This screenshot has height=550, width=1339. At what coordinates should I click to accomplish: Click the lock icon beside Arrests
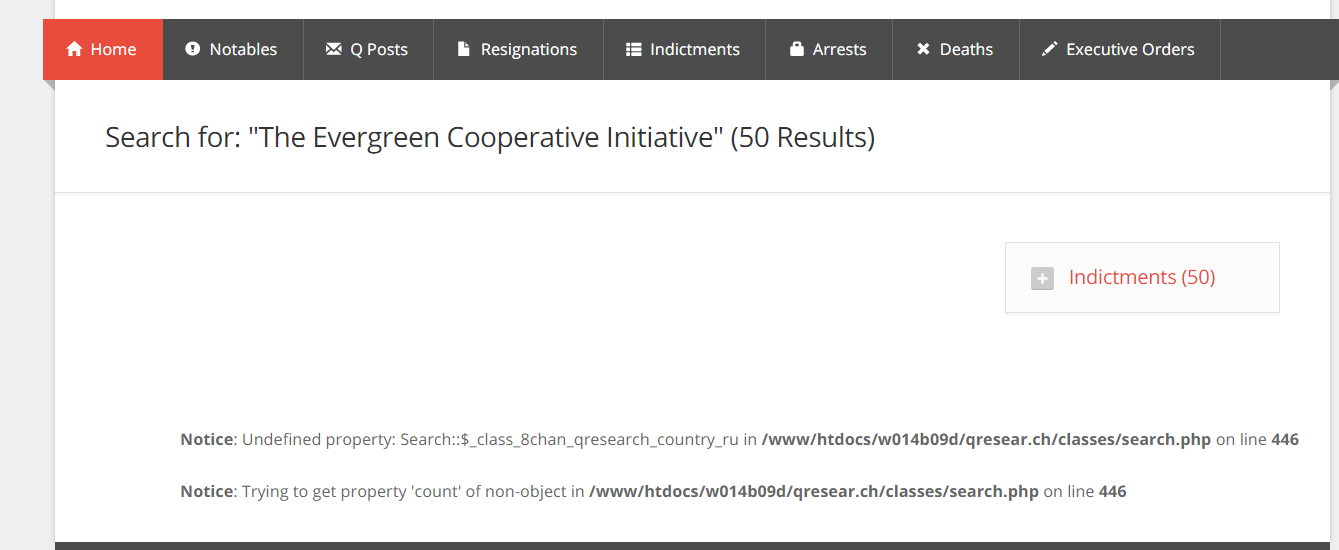(x=797, y=49)
